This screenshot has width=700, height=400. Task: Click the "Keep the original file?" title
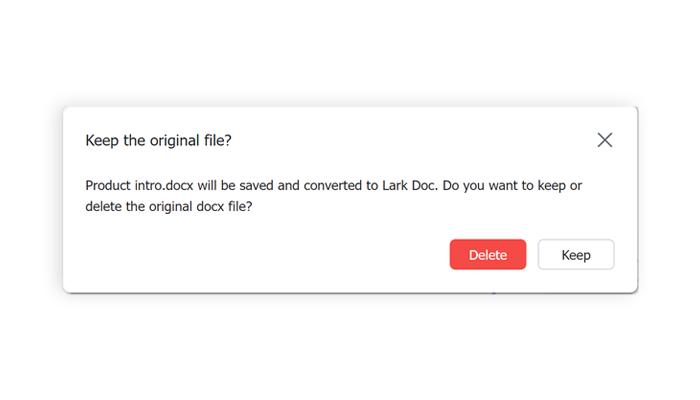pyautogui.click(x=159, y=140)
